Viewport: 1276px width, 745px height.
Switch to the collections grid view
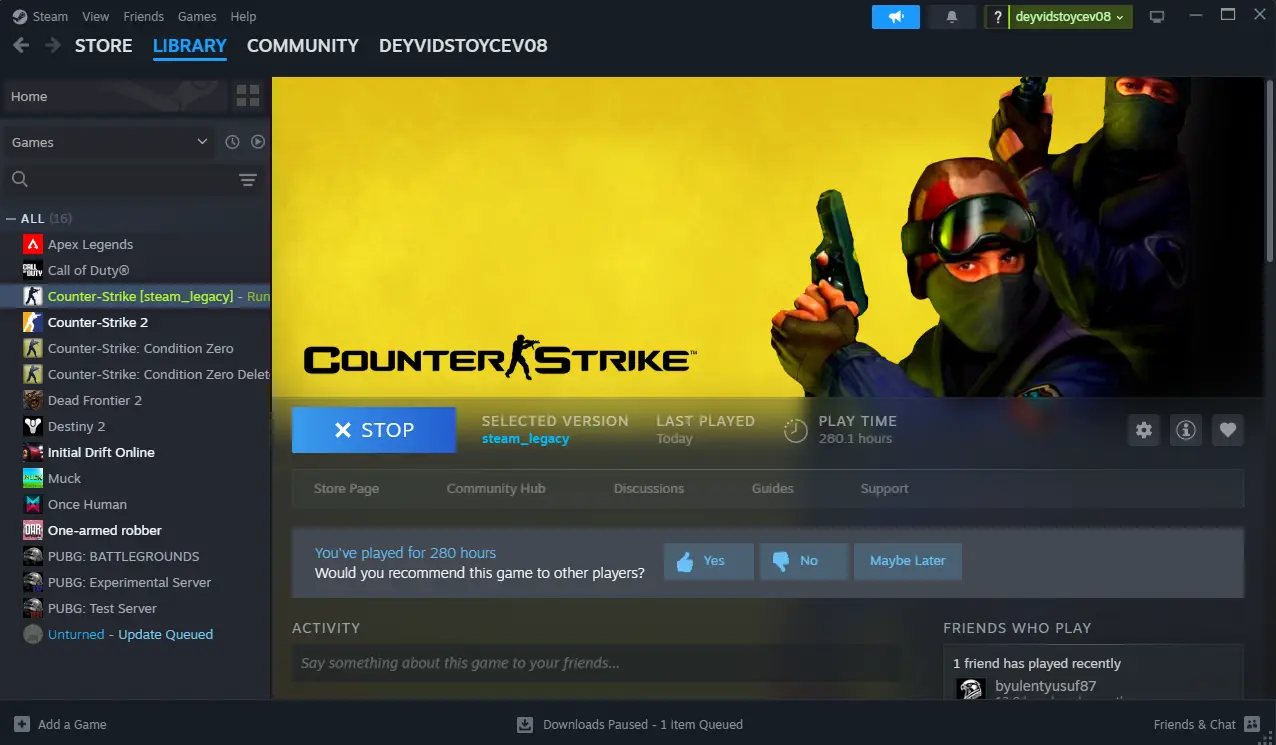coord(248,96)
